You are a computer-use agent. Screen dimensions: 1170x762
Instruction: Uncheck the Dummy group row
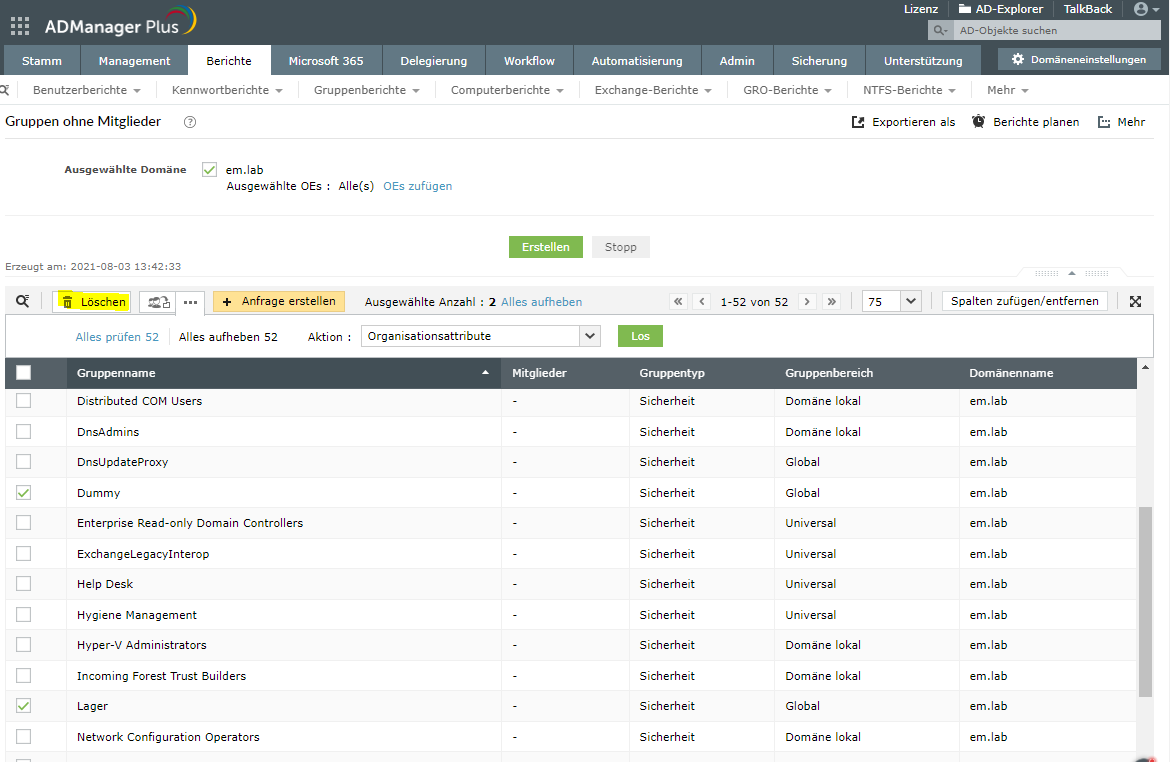tap(24, 493)
